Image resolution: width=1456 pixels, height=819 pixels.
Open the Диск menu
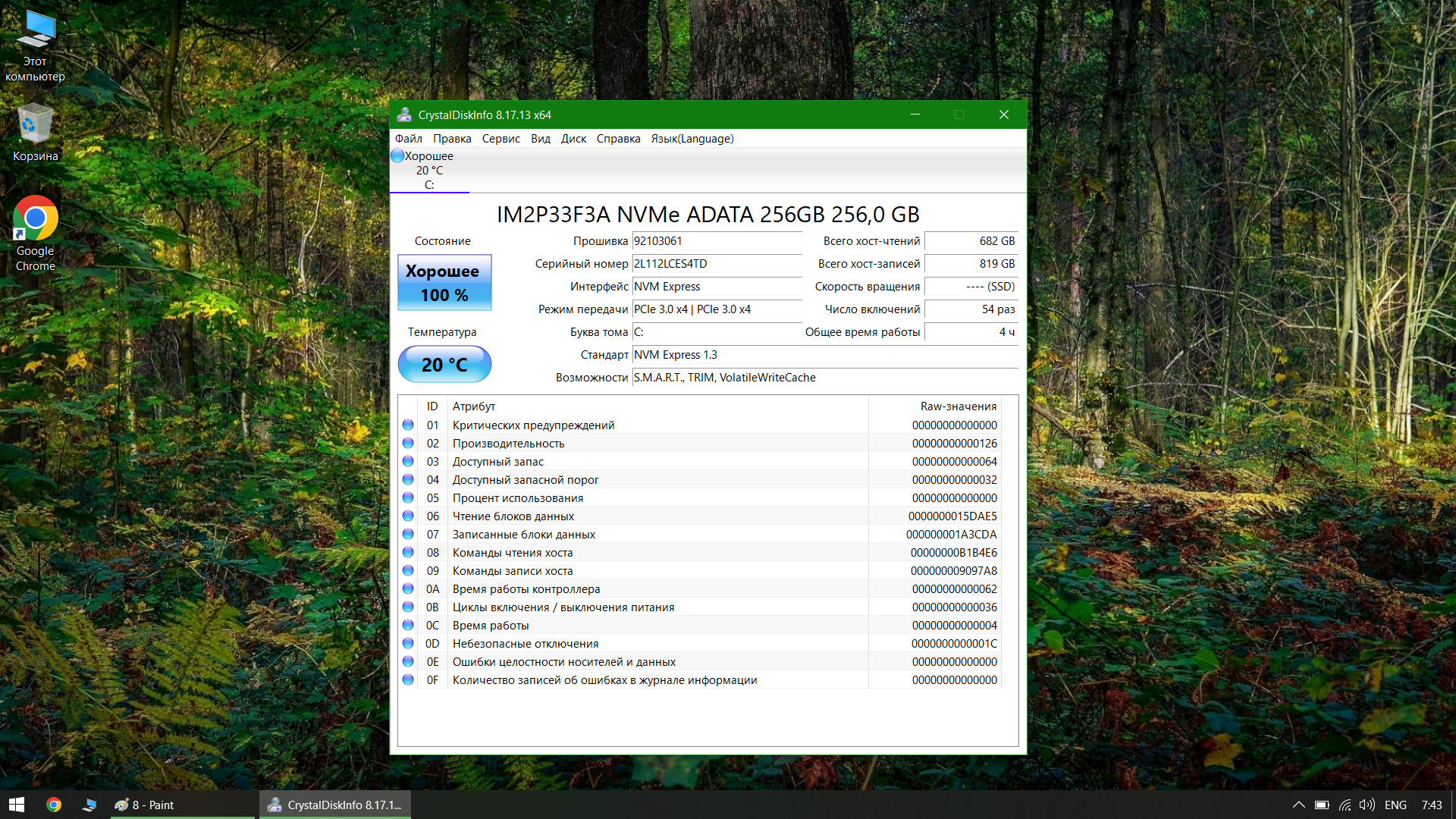click(x=573, y=139)
